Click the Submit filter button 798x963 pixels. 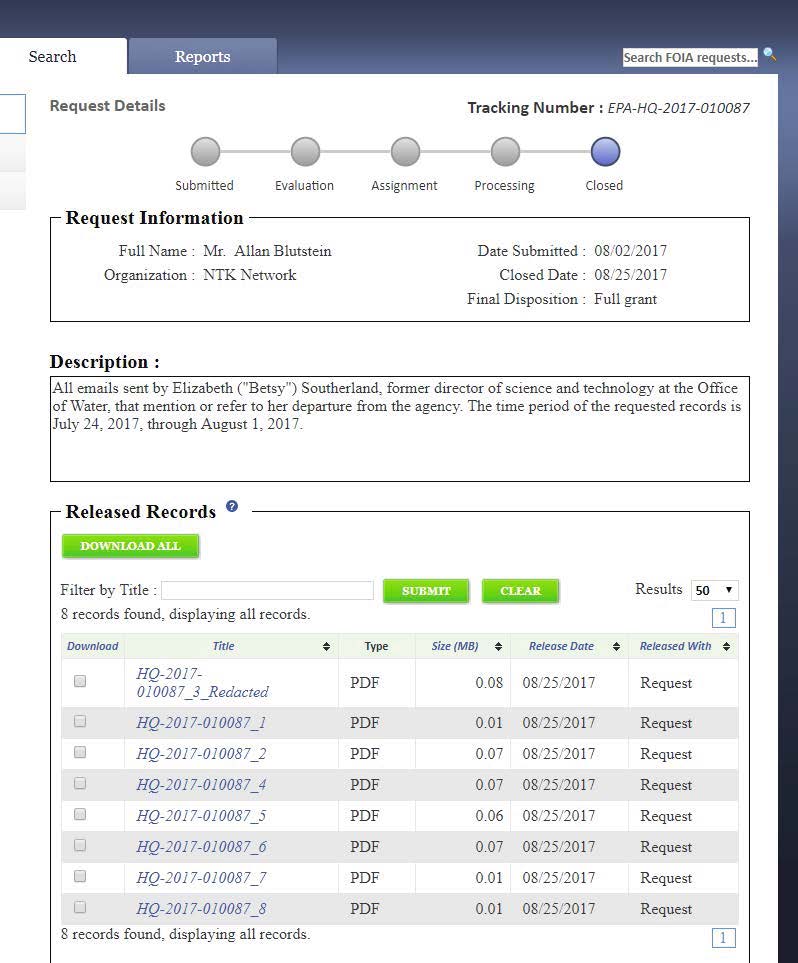click(426, 591)
